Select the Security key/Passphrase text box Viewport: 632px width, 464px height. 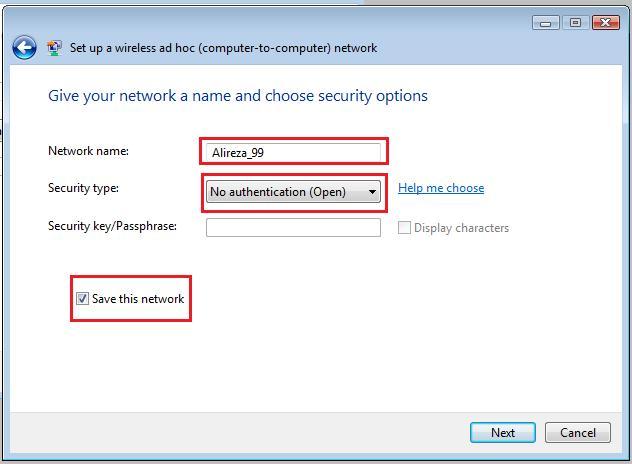coord(293,227)
